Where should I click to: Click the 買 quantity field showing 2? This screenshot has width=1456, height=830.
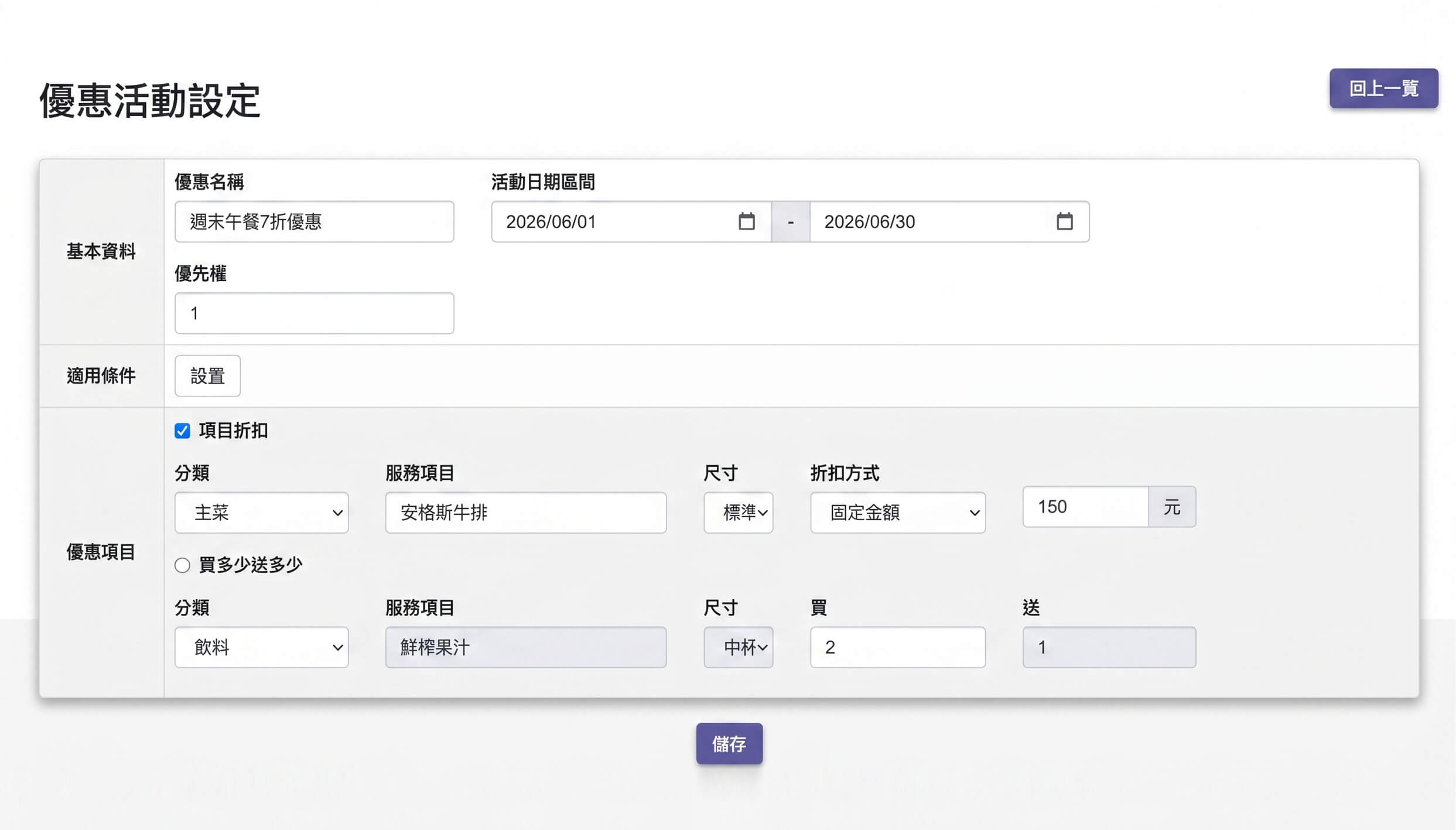tap(897, 647)
